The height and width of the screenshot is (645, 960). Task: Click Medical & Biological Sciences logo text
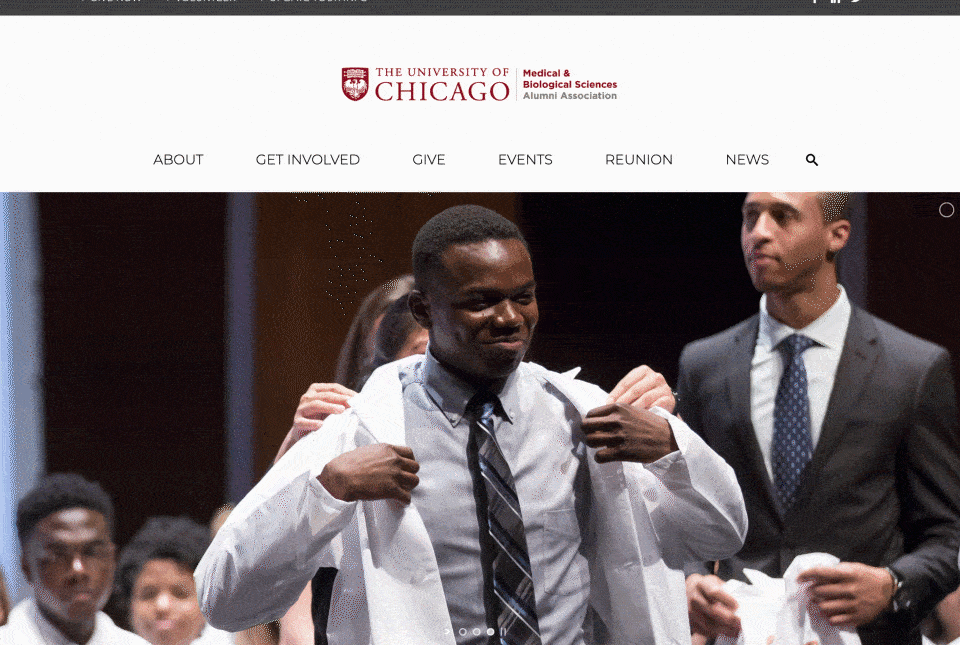coord(569,79)
